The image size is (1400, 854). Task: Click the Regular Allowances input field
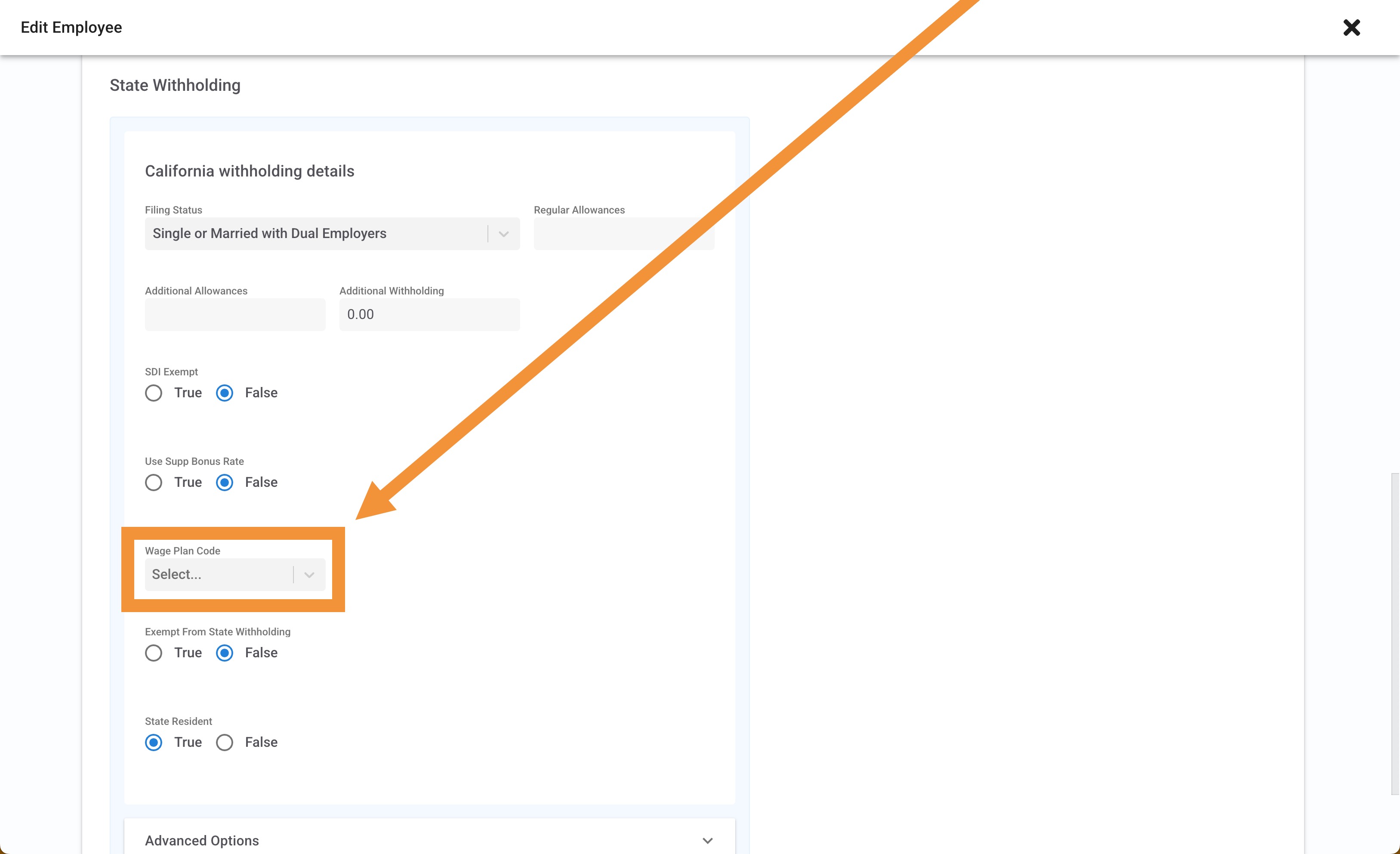click(x=623, y=233)
